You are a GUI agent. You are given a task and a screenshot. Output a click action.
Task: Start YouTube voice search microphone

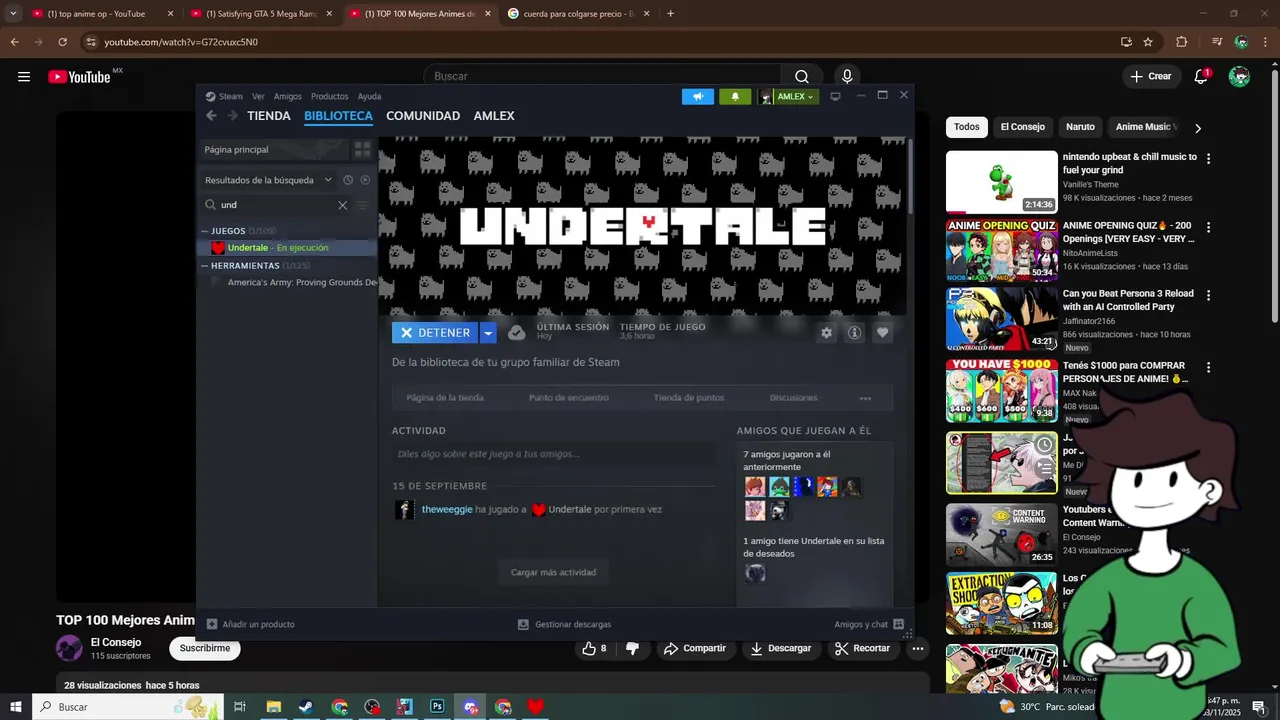[847, 76]
